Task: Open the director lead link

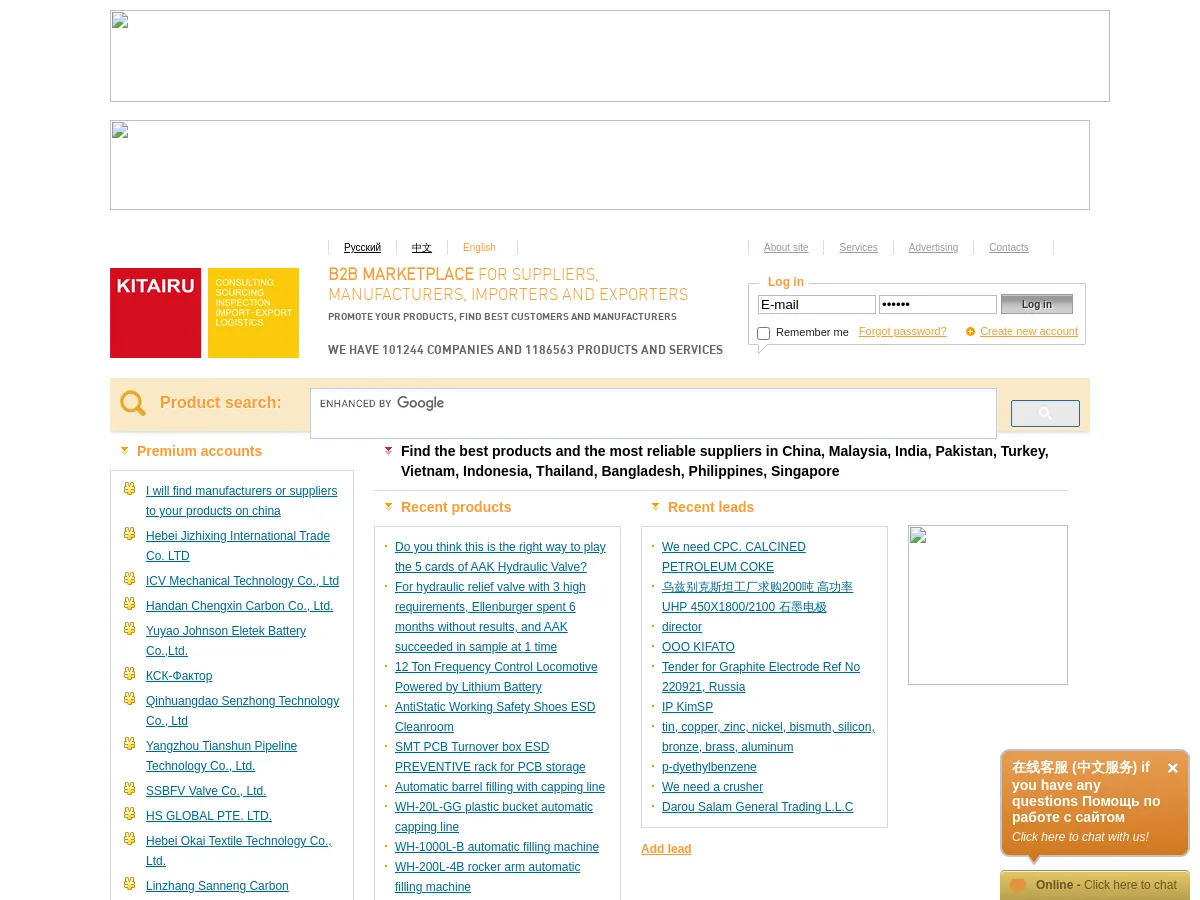Action: 682,627
